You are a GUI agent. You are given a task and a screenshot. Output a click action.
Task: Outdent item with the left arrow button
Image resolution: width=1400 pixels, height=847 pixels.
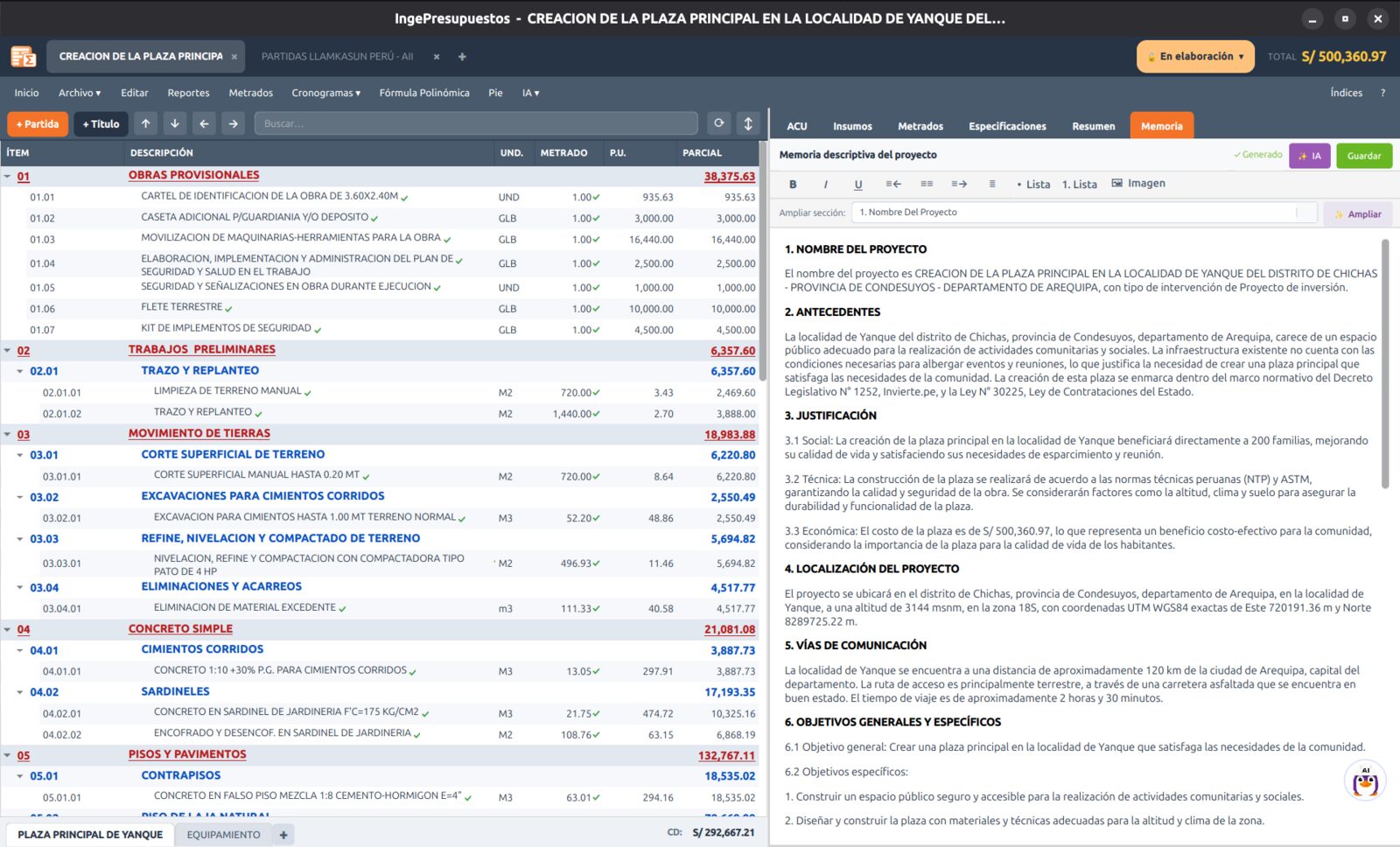coord(204,124)
